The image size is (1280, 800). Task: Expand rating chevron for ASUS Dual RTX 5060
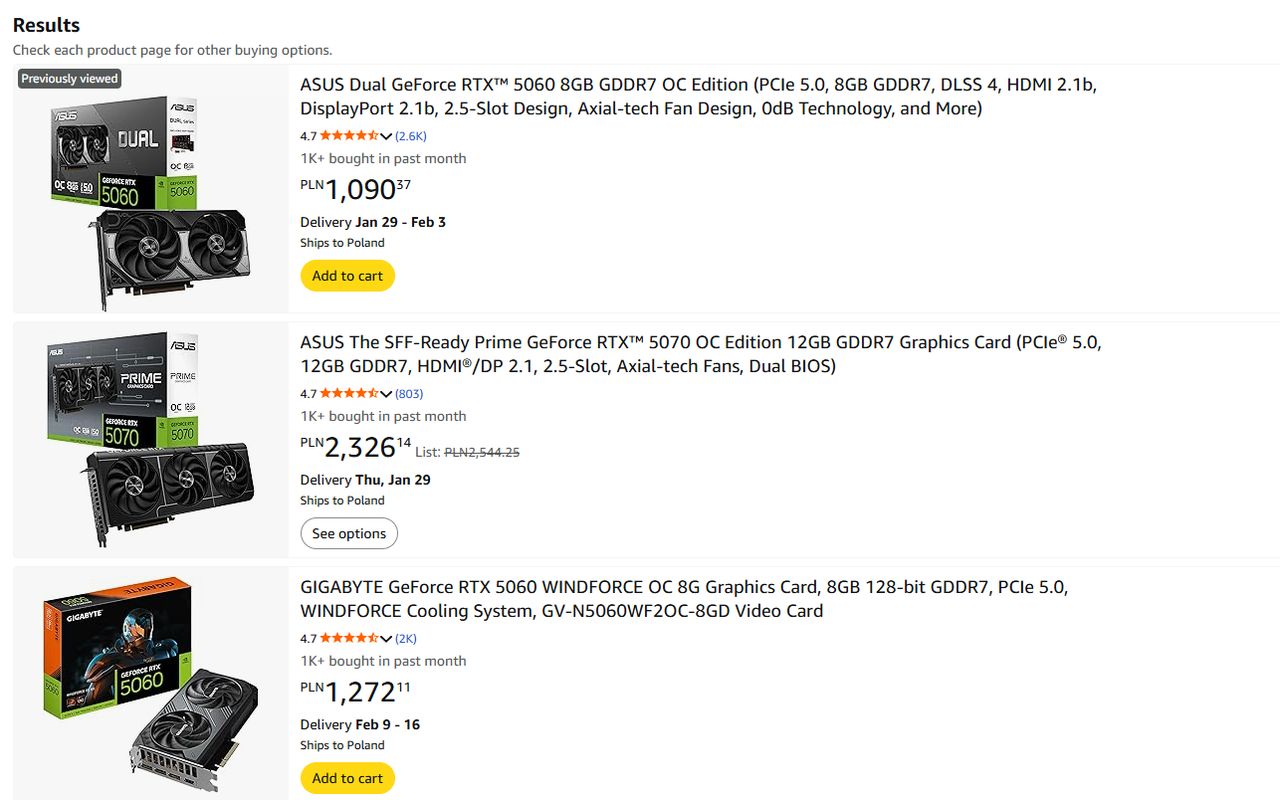pyautogui.click(x=386, y=136)
